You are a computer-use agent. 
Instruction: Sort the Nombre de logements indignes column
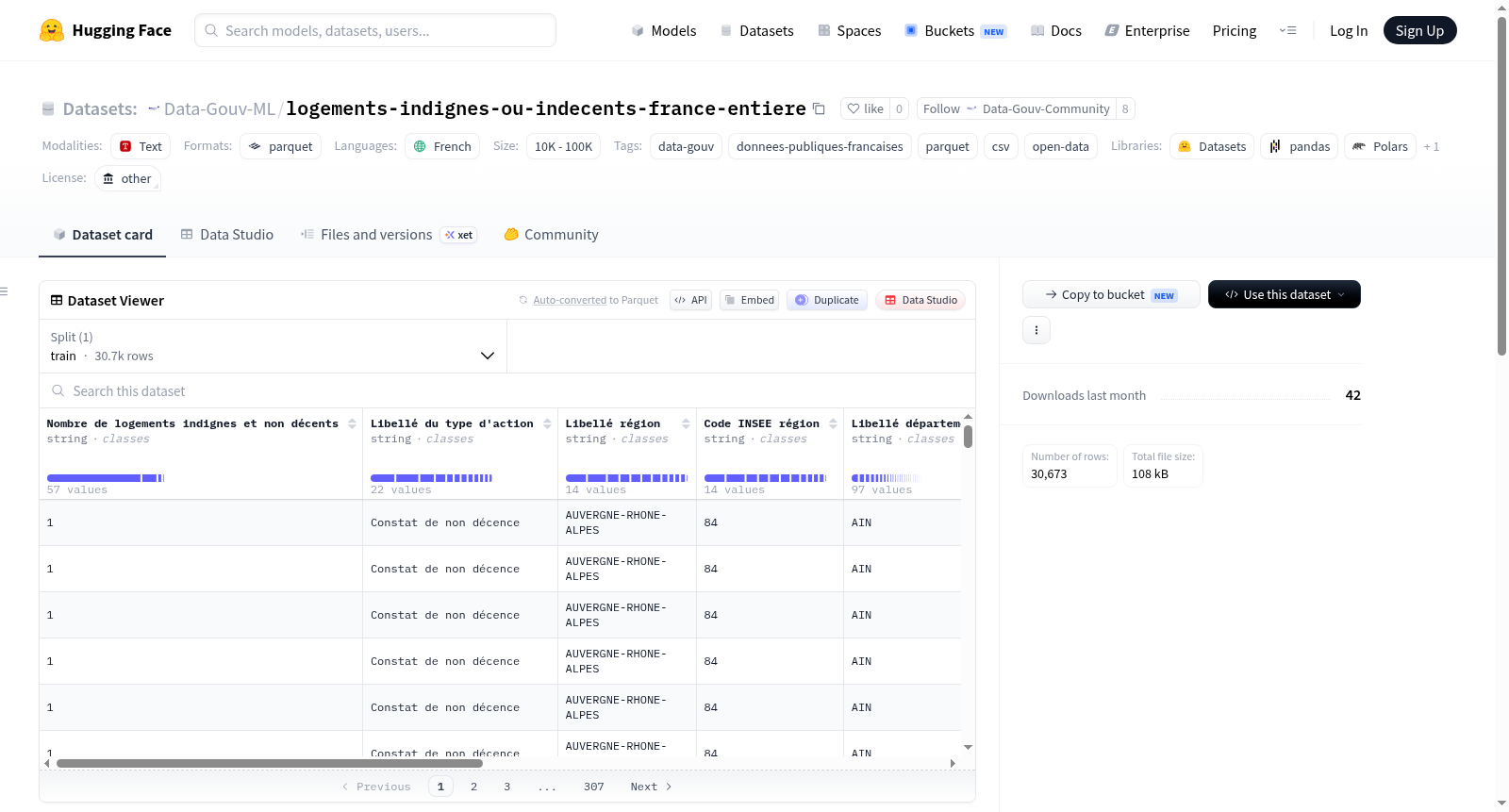pos(352,424)
